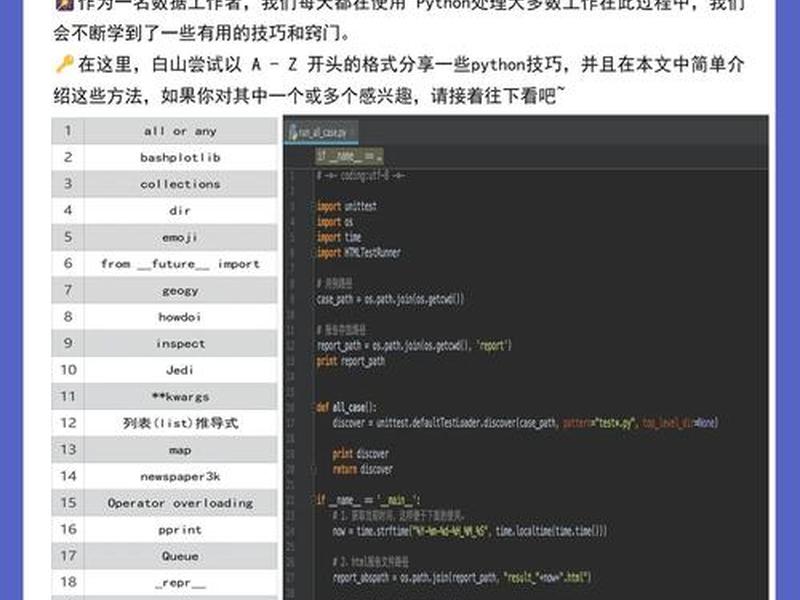This screenshot has width=800, height=600.
Task: Select the 'howdoi' table cell
Action: 181,317
